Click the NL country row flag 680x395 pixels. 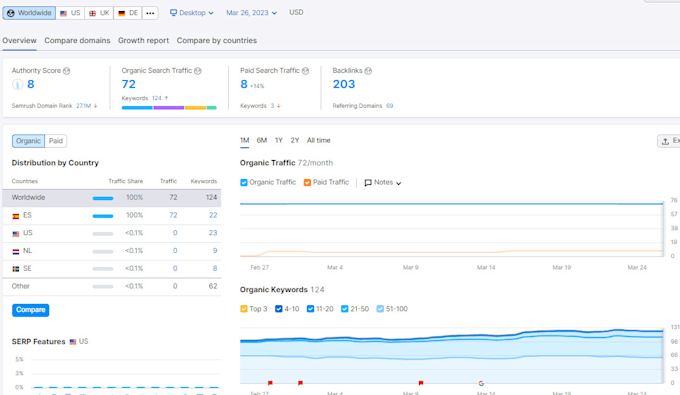[16, 251]
